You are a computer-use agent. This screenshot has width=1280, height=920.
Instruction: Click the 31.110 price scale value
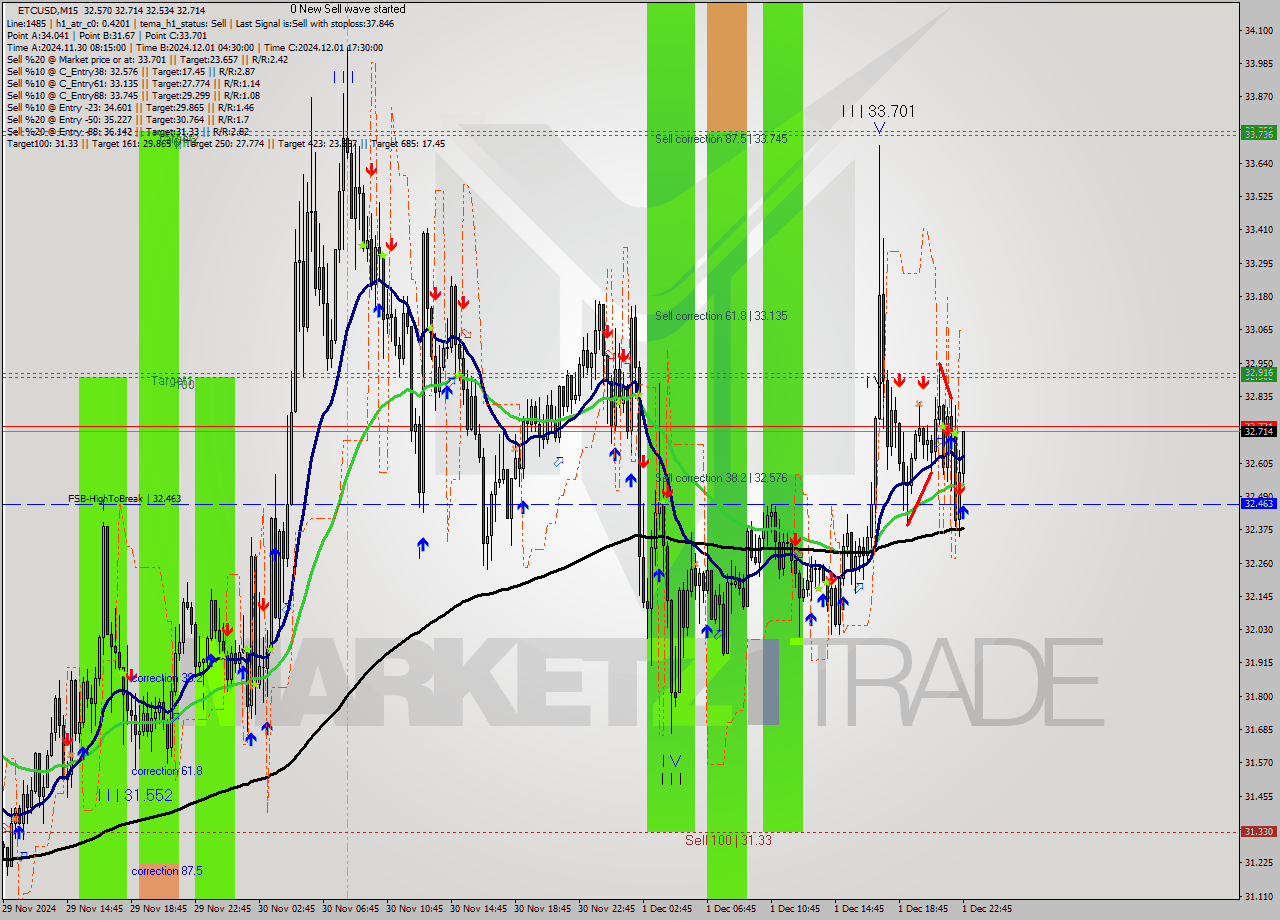point(1258,895)
